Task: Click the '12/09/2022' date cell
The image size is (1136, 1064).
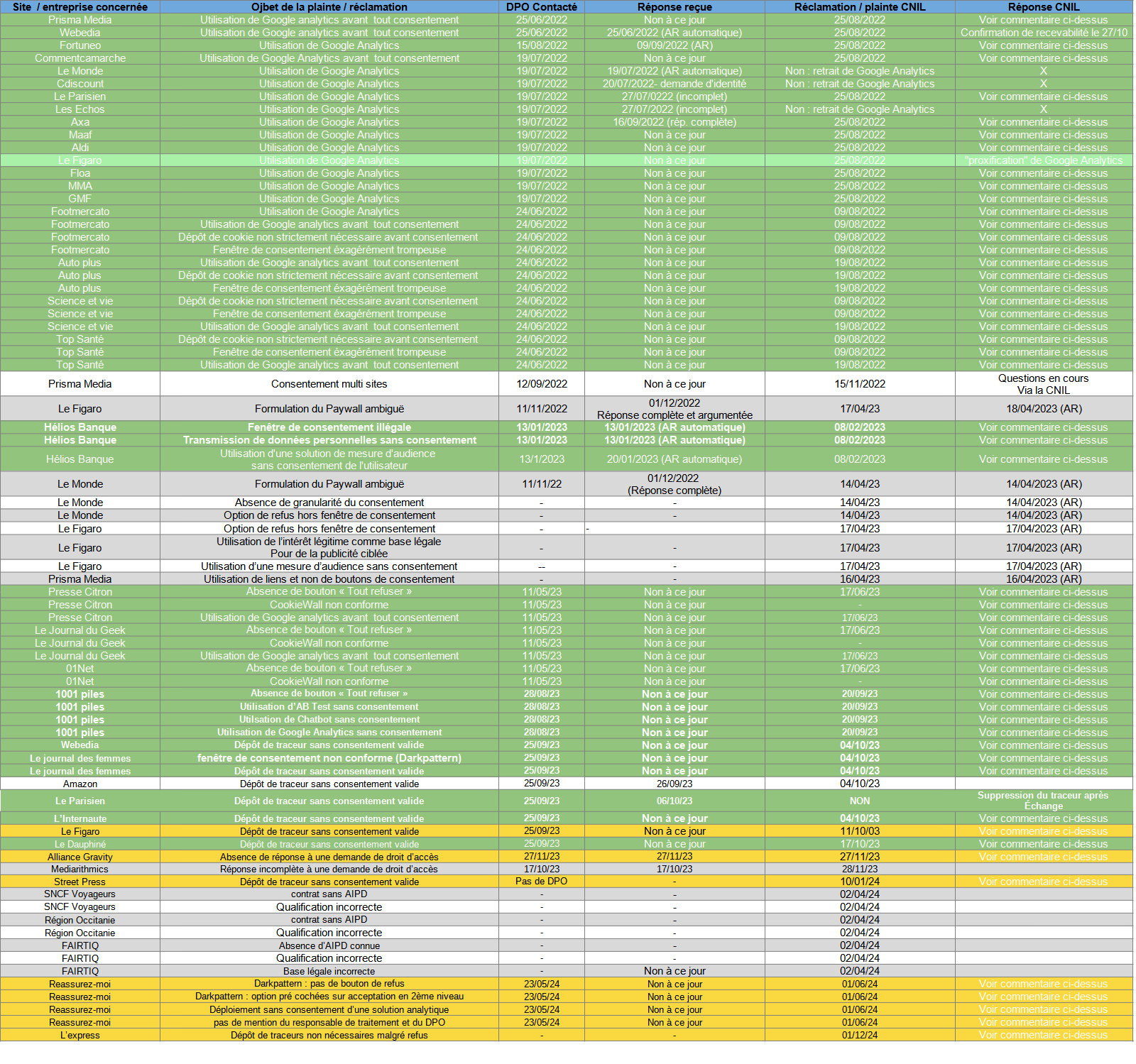Action: (542, 384)
